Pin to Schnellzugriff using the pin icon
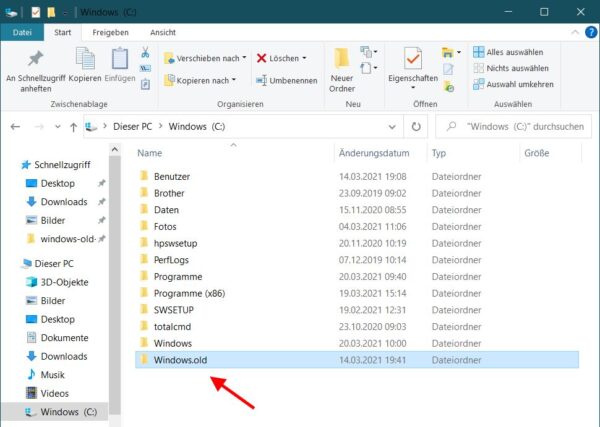The width and height of the screenshot is (600, 427). click(36, 59)
